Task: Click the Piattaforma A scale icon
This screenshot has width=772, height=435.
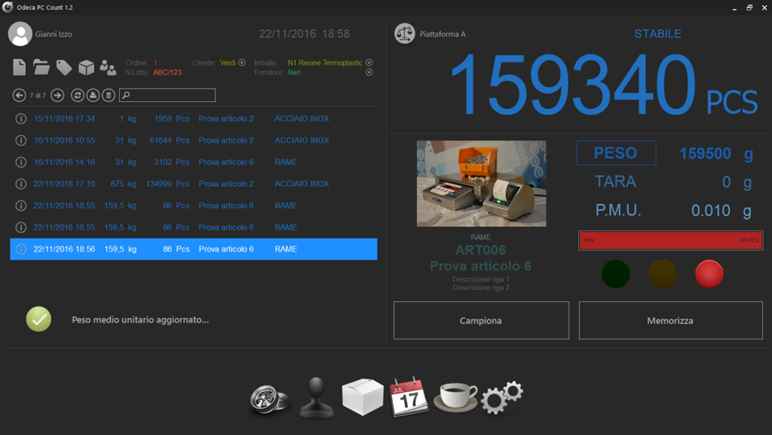Action: 405,33
